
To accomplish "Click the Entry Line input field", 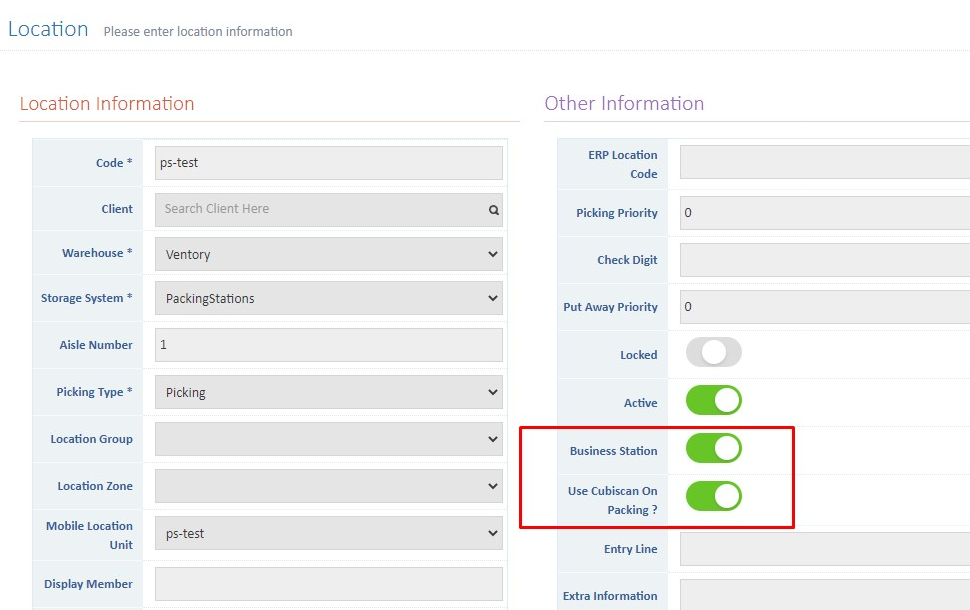I will point(824,549).
